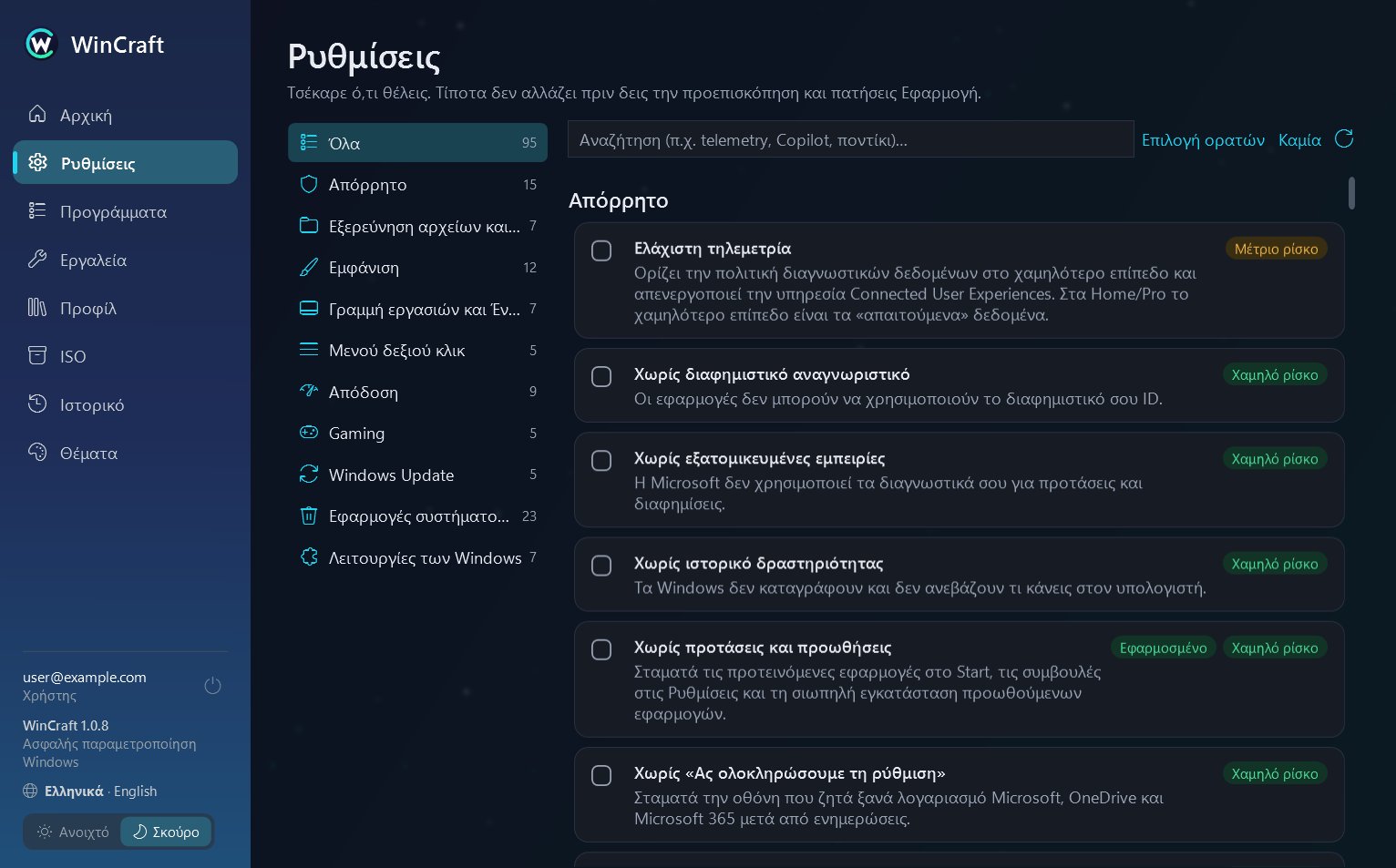
Task: Open Εργαλεία wrench icon
Action: (37, 259)
